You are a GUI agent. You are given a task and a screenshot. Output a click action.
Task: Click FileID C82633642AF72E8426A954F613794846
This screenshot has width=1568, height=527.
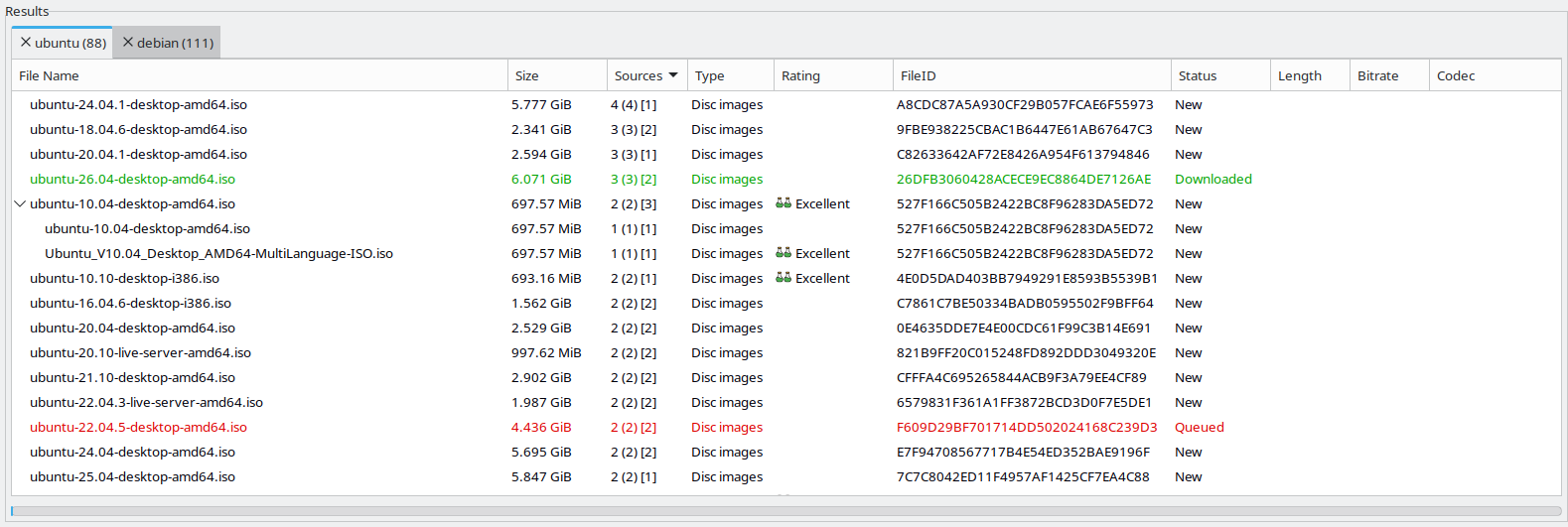pyautogui.click(x=1023, y=154)
